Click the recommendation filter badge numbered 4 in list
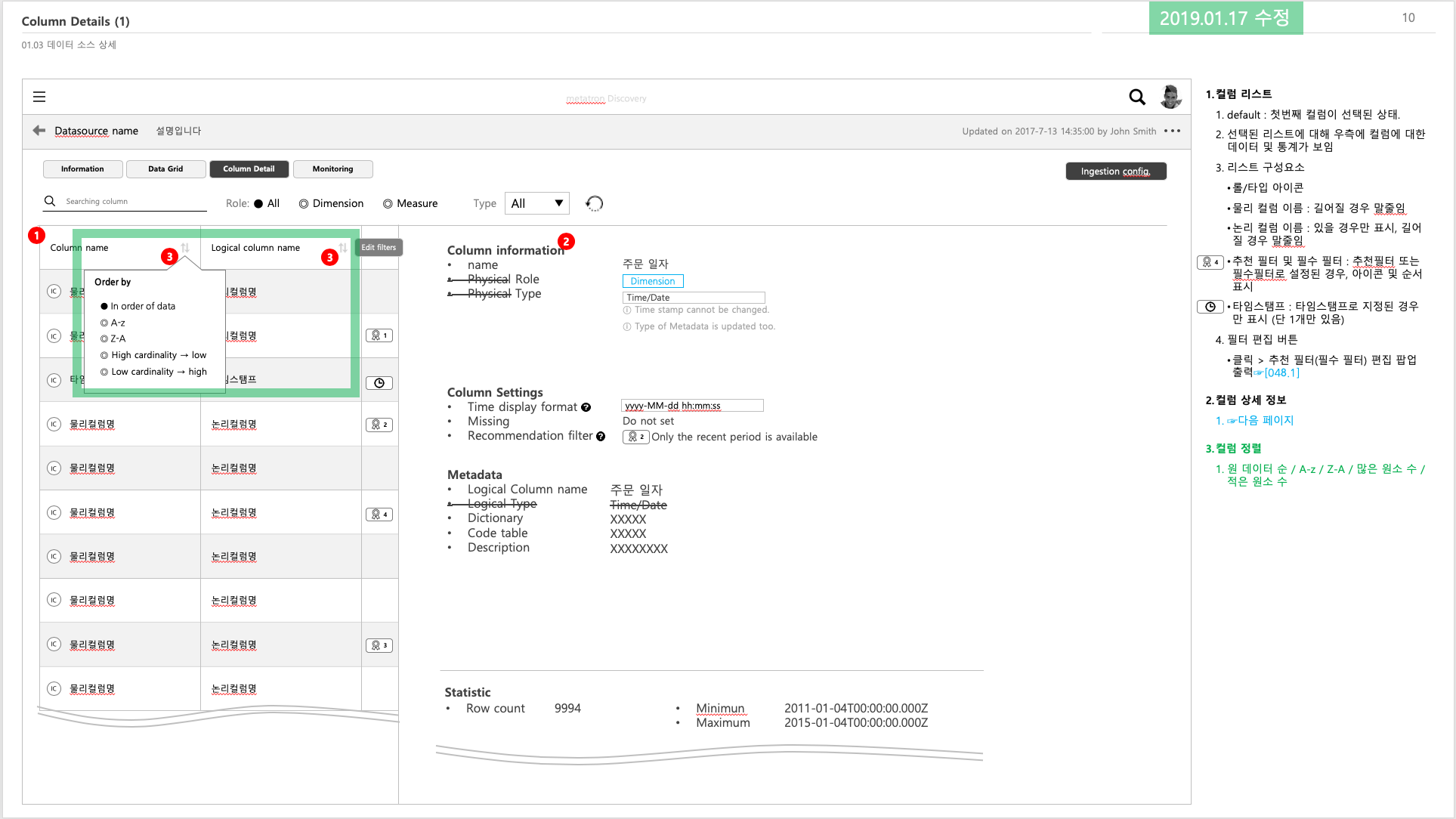Viewport: 1456px width, 819px height. coord(379,515)
